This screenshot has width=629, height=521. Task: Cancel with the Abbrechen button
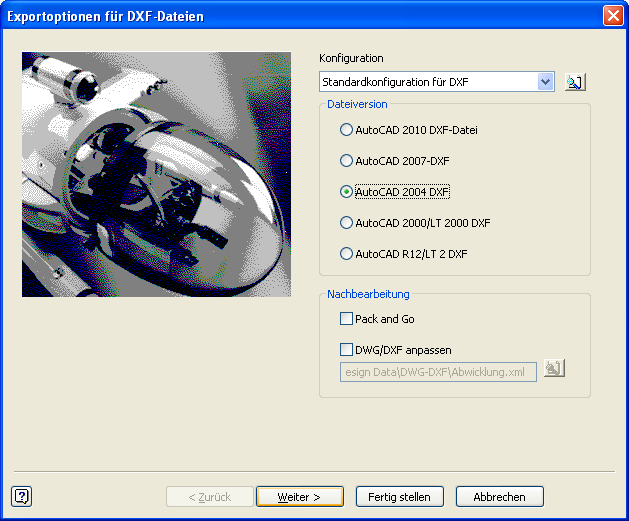point(499,497)
